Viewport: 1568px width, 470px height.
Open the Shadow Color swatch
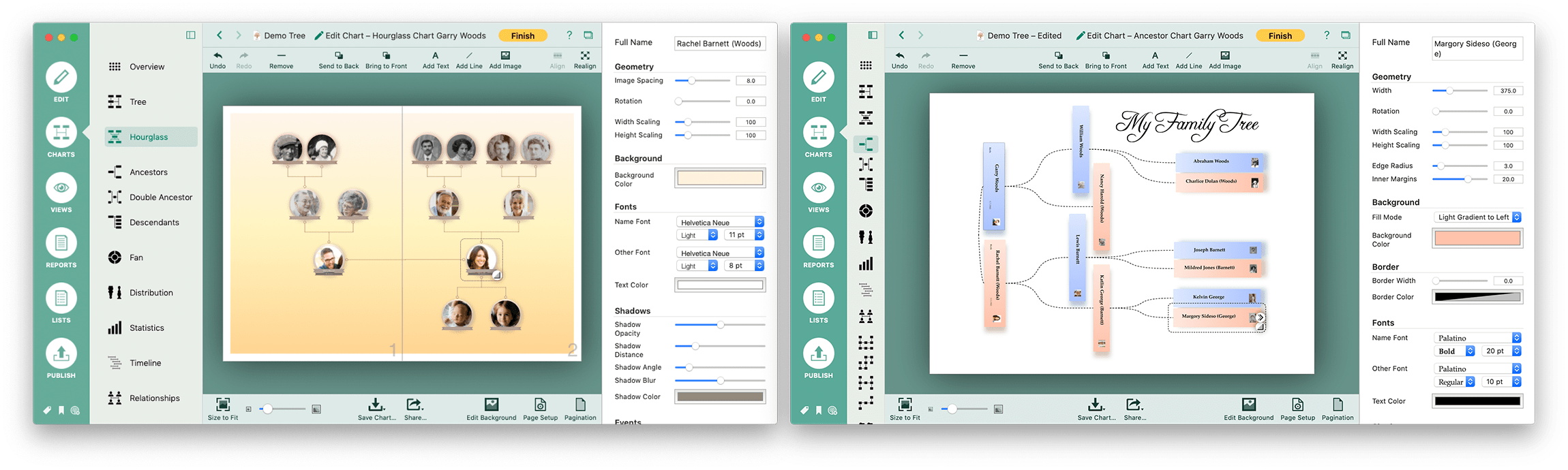coord(720,396)
